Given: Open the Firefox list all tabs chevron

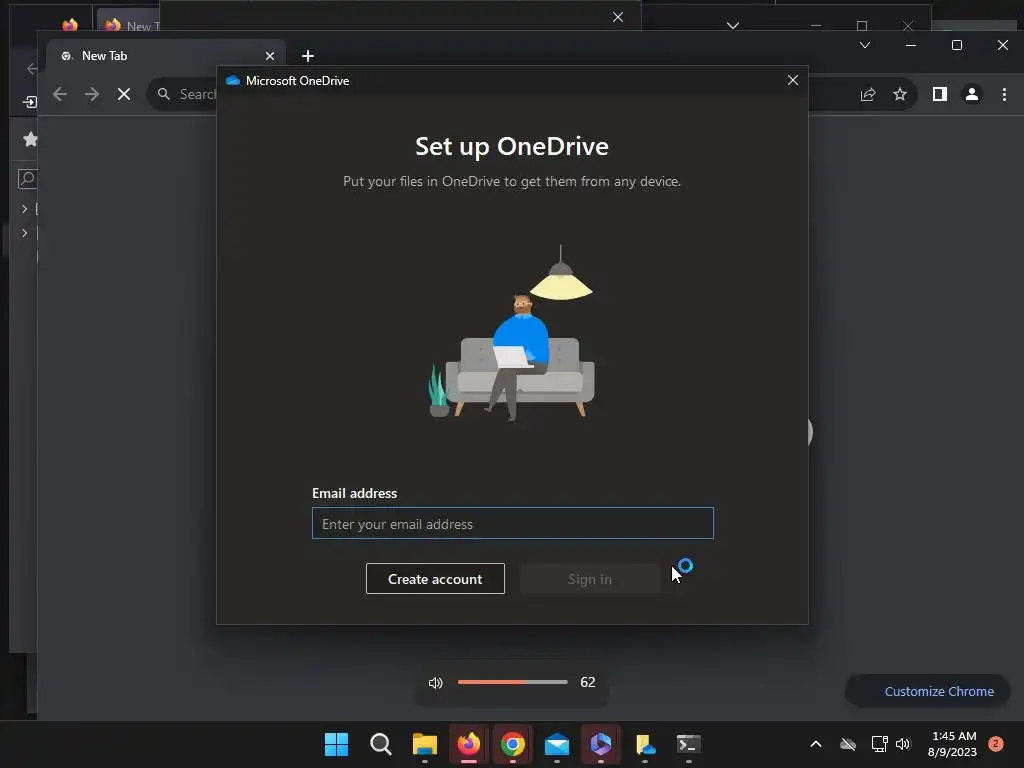Looking at the screenshot, I should click(x=733, y=25).
